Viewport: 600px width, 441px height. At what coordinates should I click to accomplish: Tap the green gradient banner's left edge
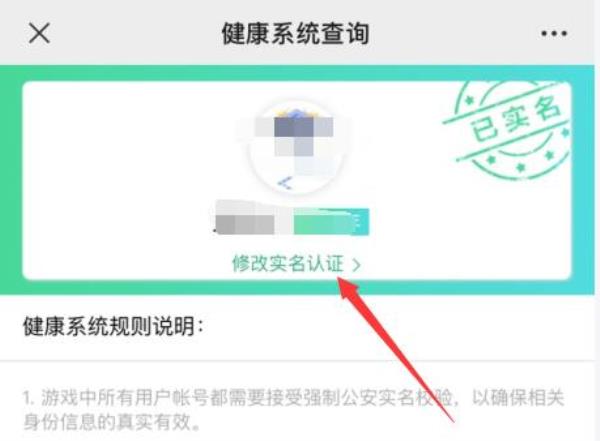click(x=11, y=180)
